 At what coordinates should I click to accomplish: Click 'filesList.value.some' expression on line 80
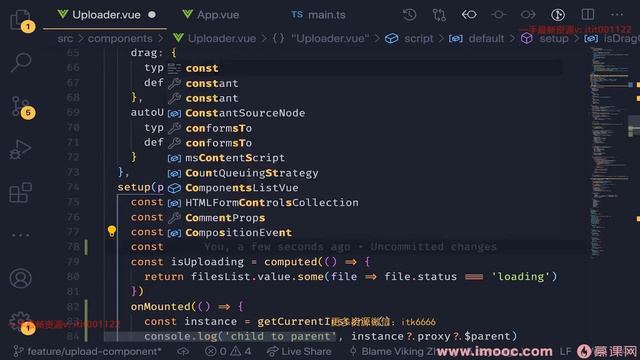tap(257, 277)
